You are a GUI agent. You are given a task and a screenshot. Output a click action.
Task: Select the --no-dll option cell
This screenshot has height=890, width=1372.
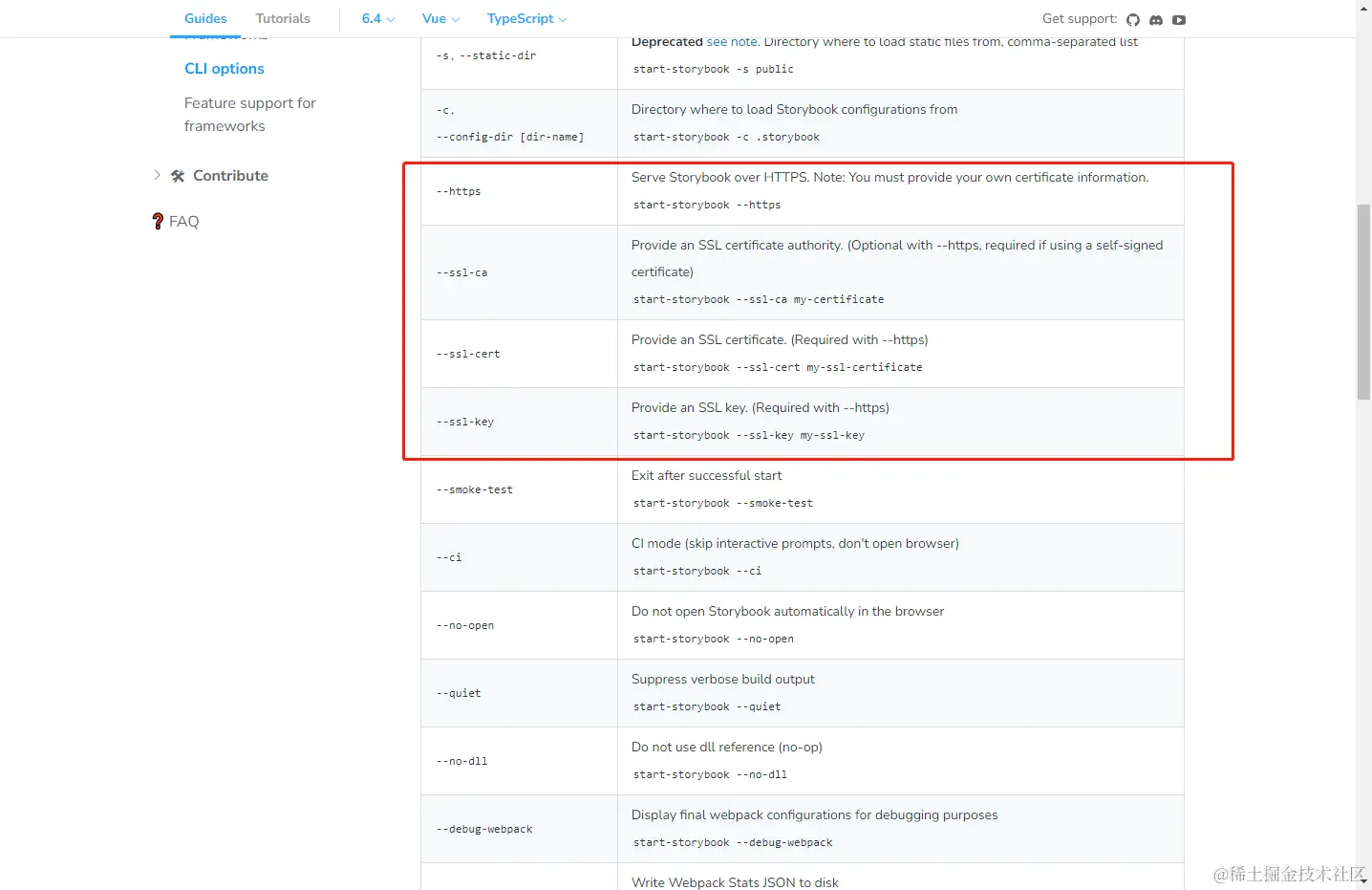click(519, 761)
